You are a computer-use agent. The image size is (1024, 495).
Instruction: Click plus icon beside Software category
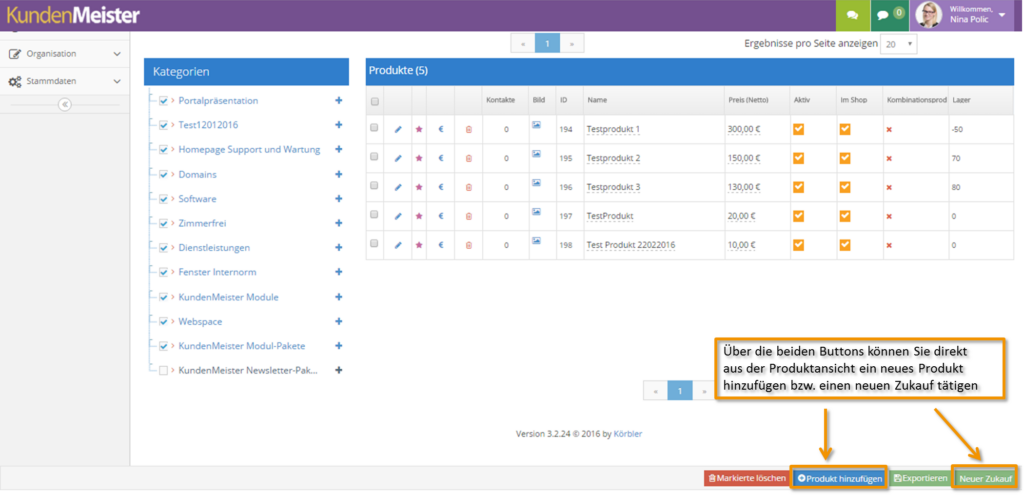point(338,199)
